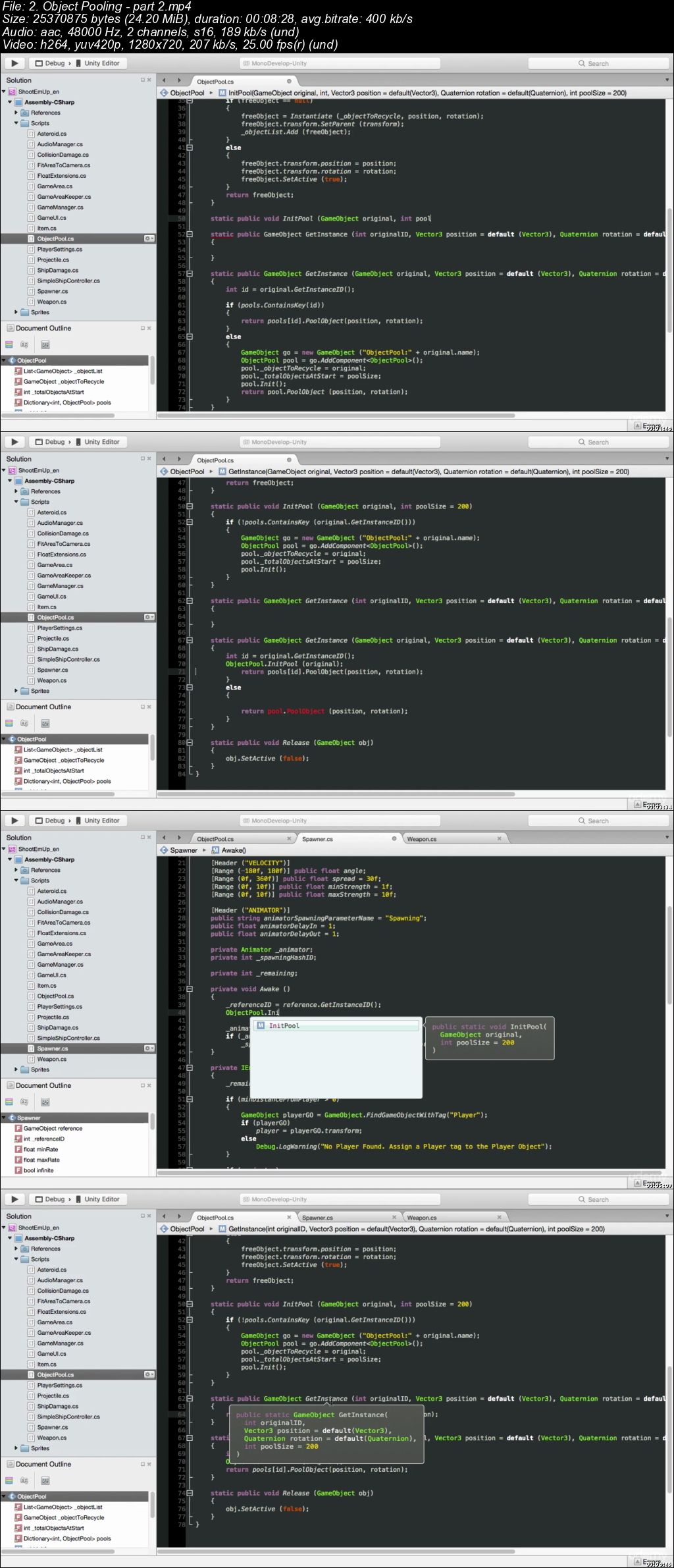Open the tab list arrow in the first frame
This screenshot has width=674, height=1568.
click(667, 80)
